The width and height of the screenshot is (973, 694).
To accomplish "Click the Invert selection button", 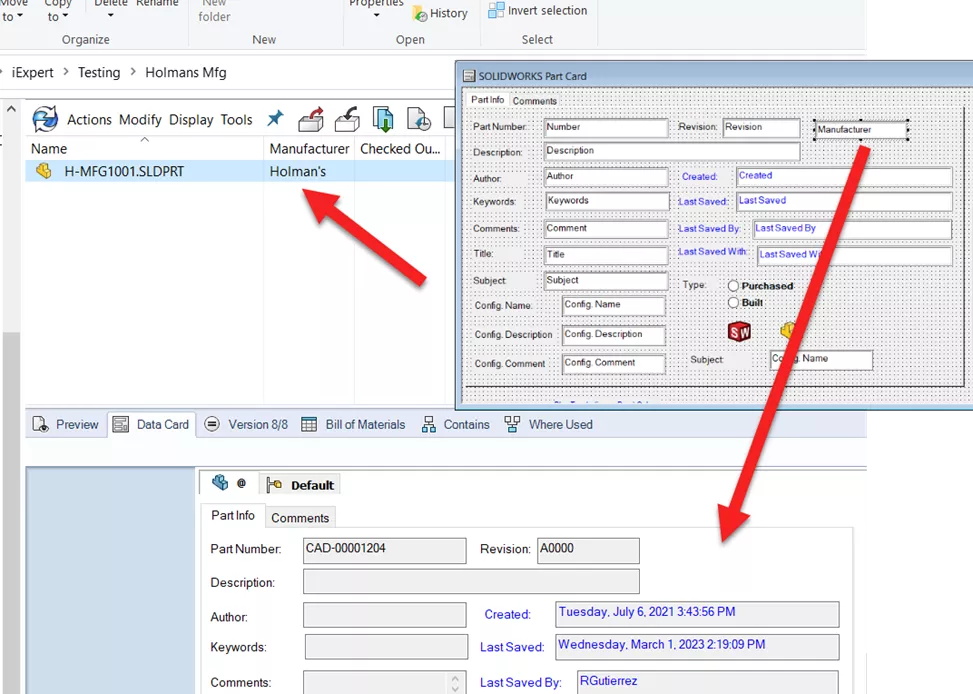I will coord(538,11).
